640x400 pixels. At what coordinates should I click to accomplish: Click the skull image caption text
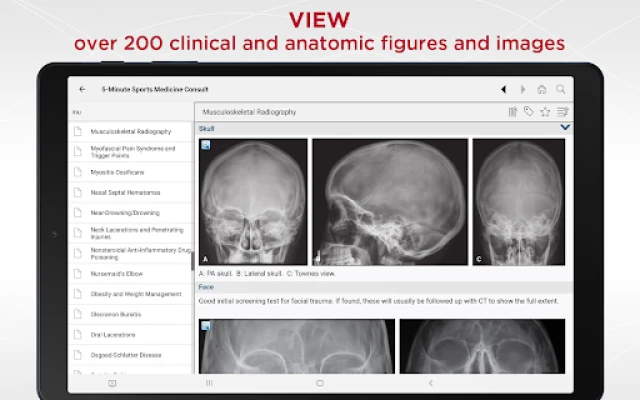(x=267, y=273)
